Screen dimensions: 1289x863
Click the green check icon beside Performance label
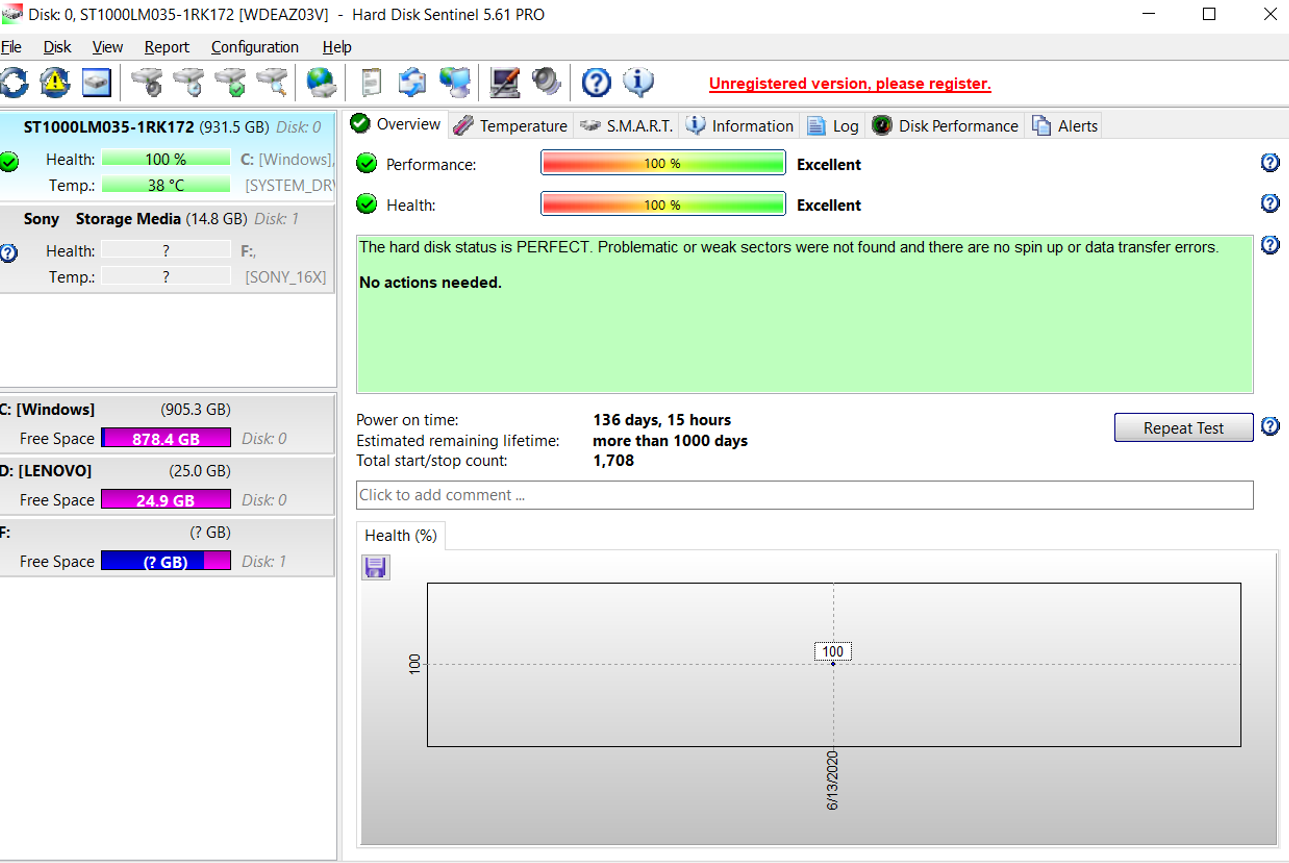[x=367, y=164]
